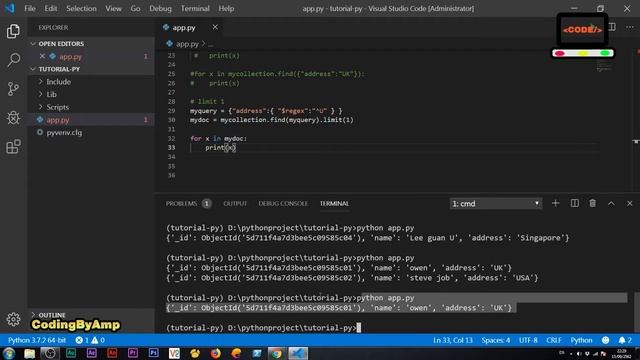Open the Selection menu
Viewport: 640px width, 360px height.
(81, 8)
